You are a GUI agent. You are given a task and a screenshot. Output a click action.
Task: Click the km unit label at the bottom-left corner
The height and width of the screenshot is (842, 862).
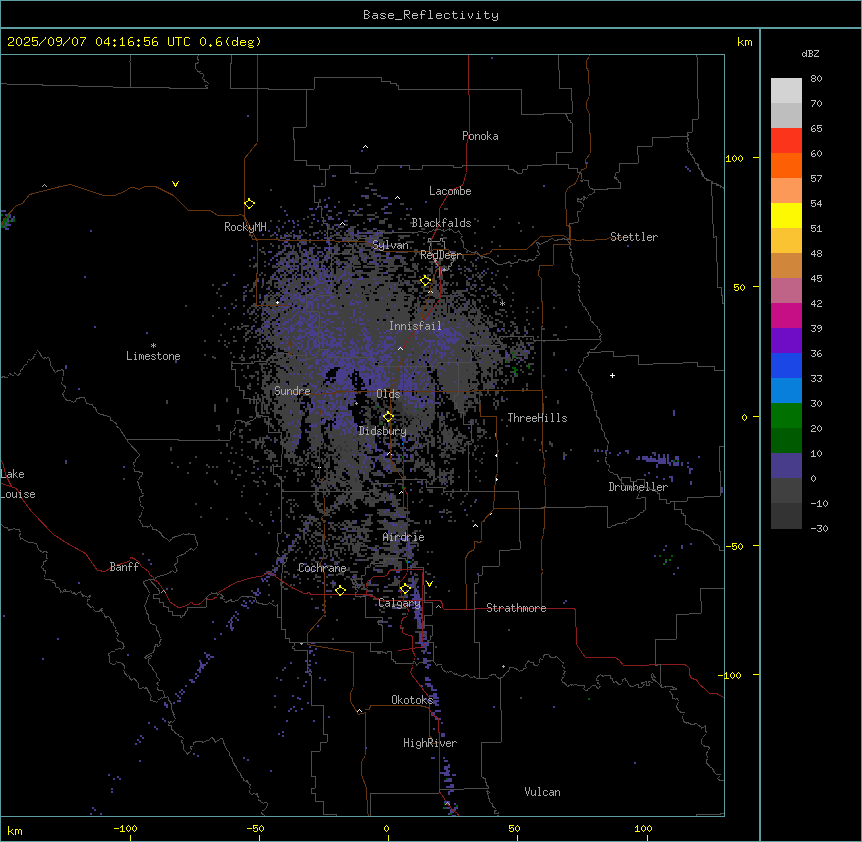[x=14, y=831]
